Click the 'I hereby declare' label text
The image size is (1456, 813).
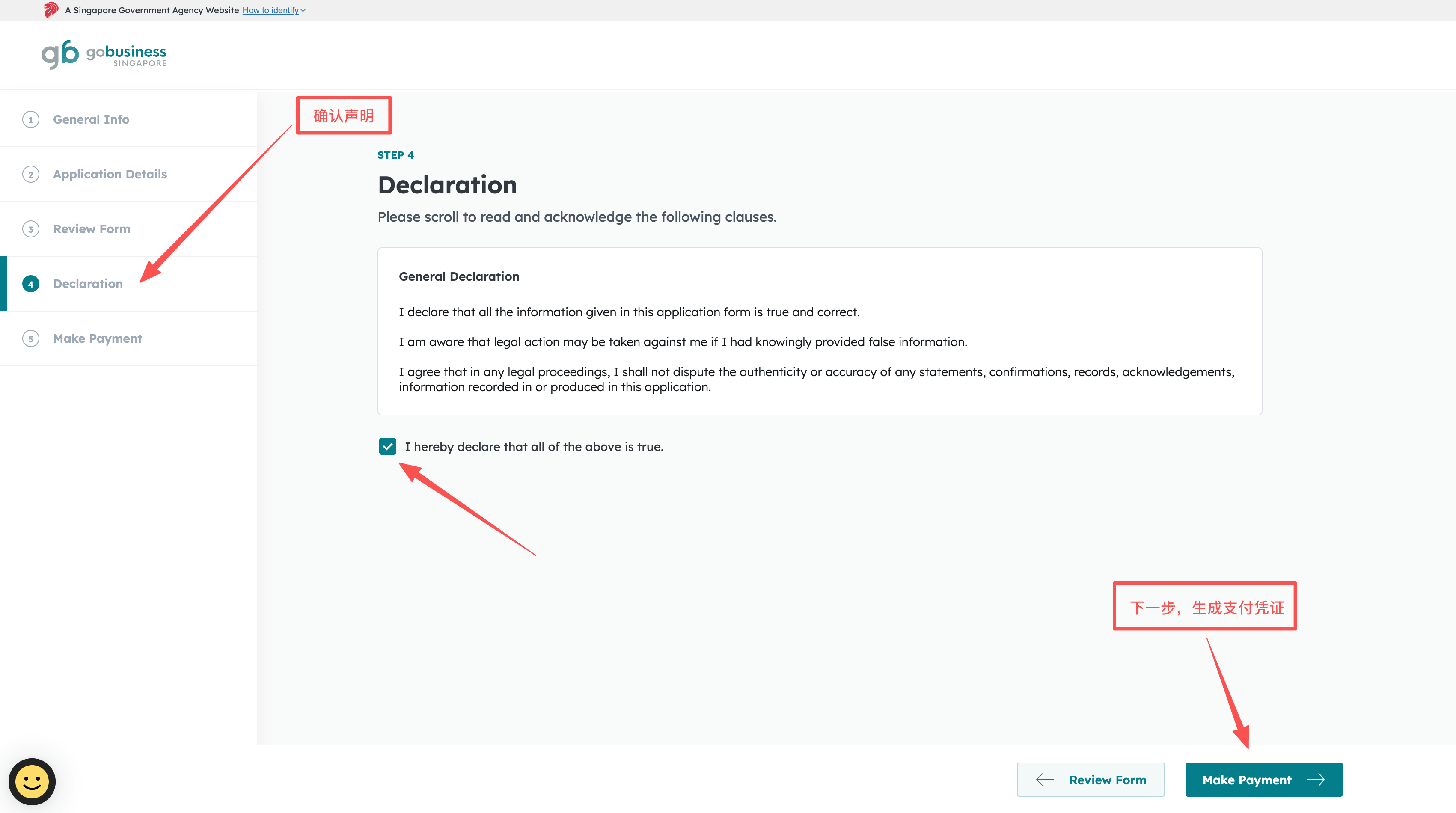[534, 447]
